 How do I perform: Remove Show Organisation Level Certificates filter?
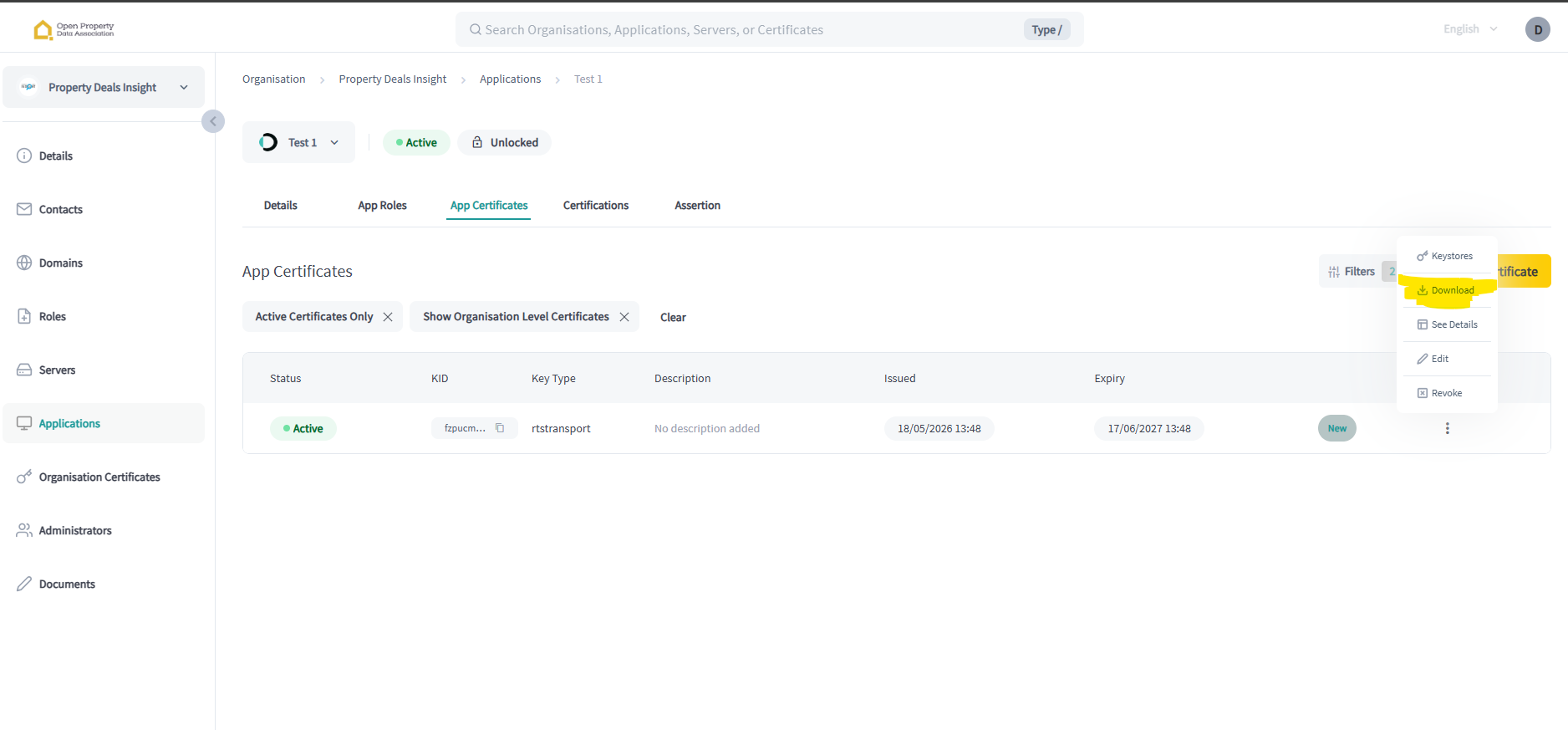coord(624,317)
